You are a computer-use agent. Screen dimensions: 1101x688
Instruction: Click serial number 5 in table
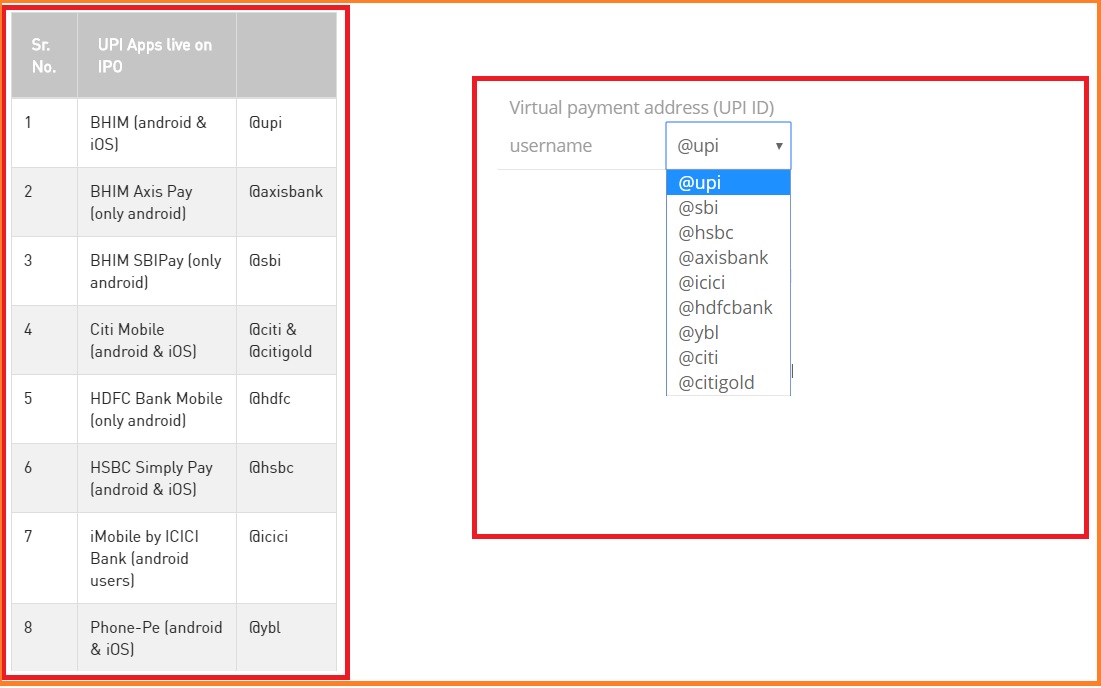tap(44, 409)
